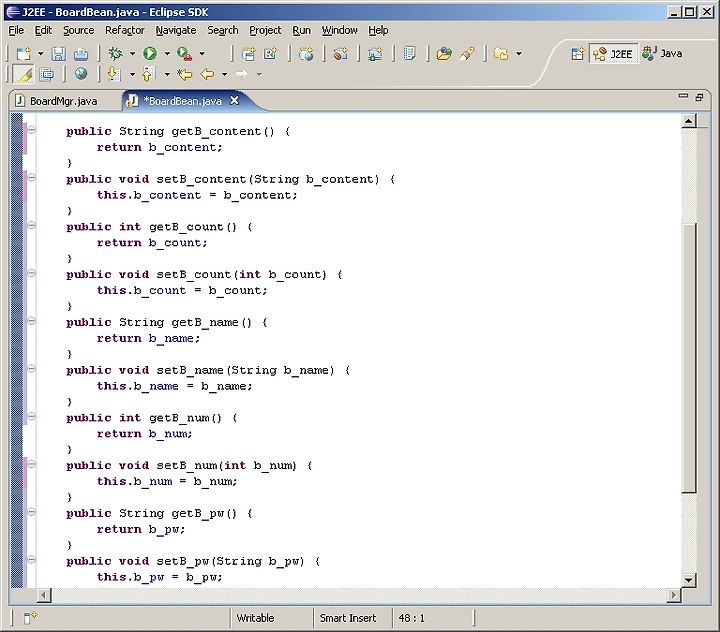Switch to the Java perspective
This screenshot has height=632, width=720.
pos(662,54)
